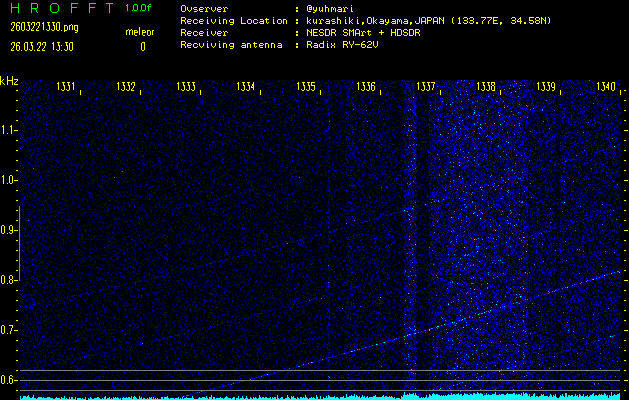Viewport: 629px width, 400px height.
Task: Select the 1333 time tick label
Action: (186, 88)
